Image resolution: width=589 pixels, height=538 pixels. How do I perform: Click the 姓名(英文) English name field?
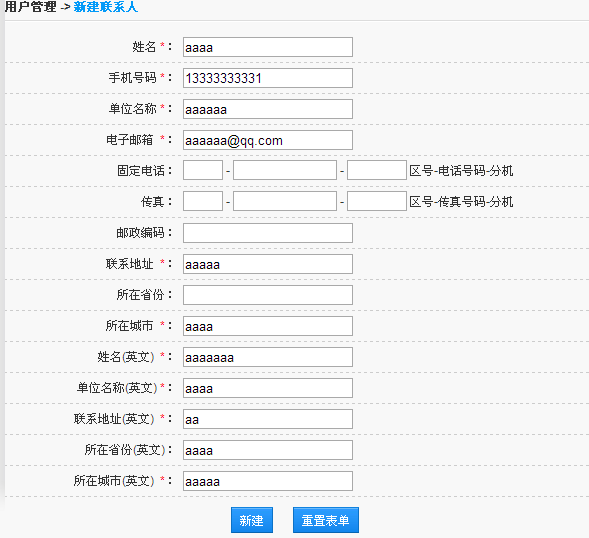pos(268,357)
